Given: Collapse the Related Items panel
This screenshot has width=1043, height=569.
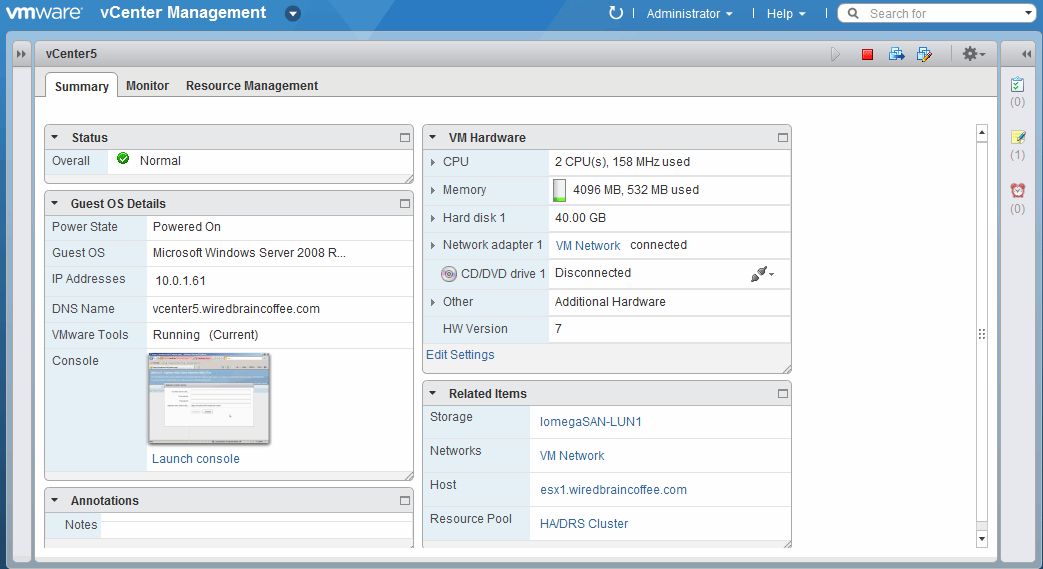Looking at the screenshot, I should [432, 393].
